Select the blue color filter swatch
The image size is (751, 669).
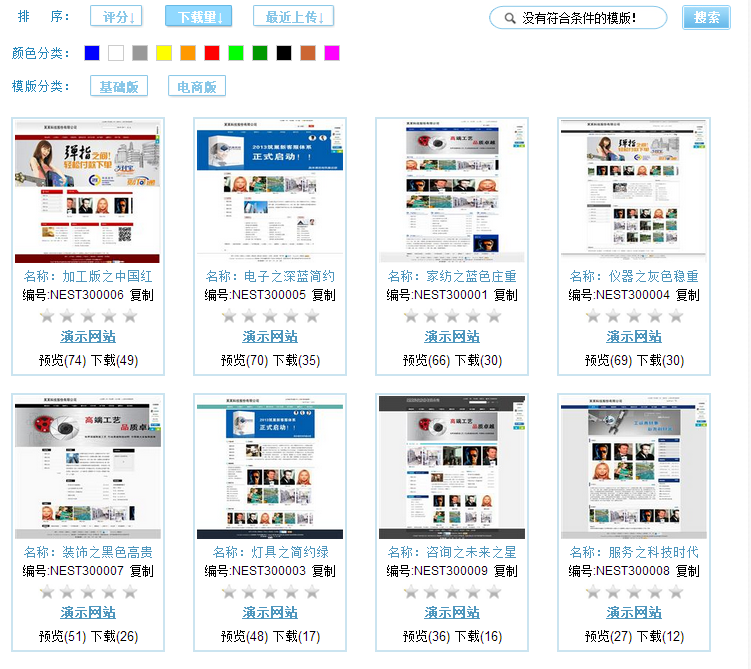[x=92, y=53]
